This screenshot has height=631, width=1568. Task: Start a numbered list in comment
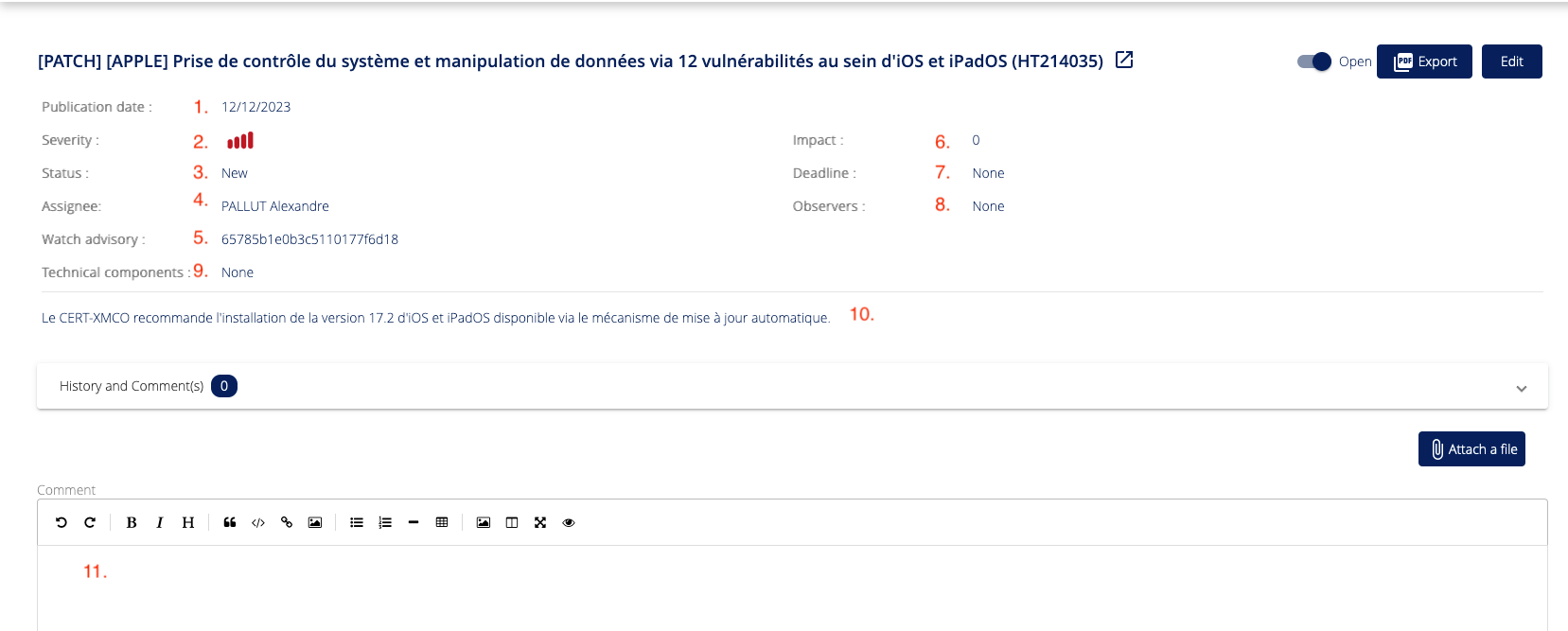point(385,522)
